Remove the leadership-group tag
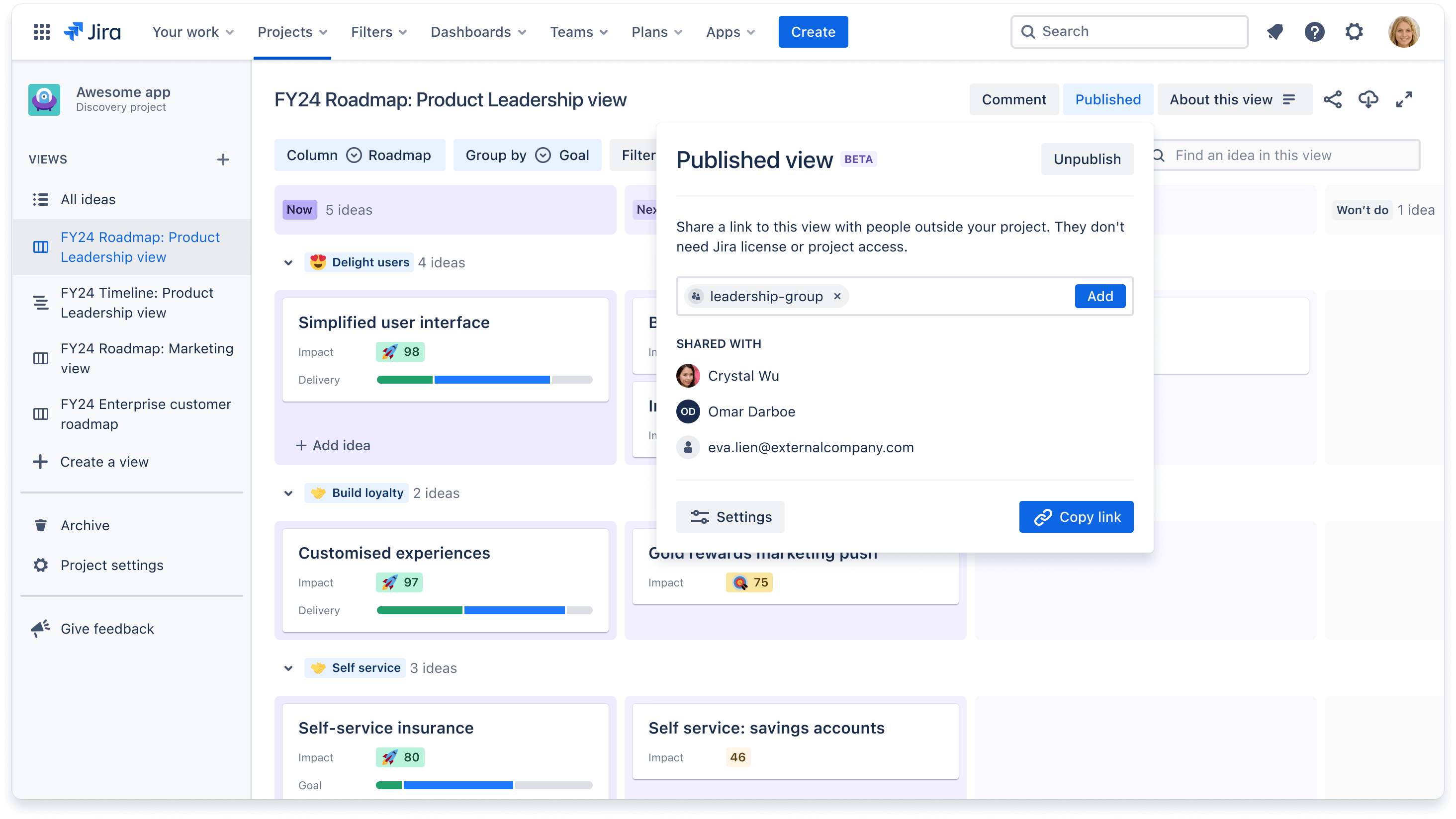The width and height of the screenshot is (1456, 819). tap(838, 296)
